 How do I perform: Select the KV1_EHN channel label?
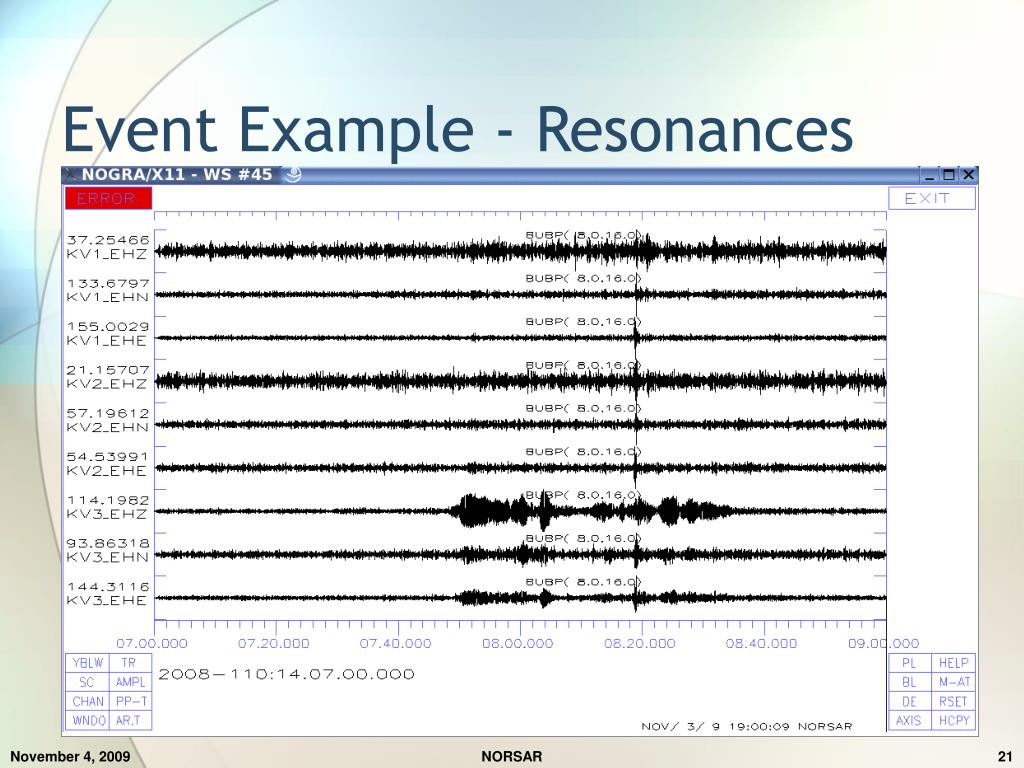click(x=107, y=297)
